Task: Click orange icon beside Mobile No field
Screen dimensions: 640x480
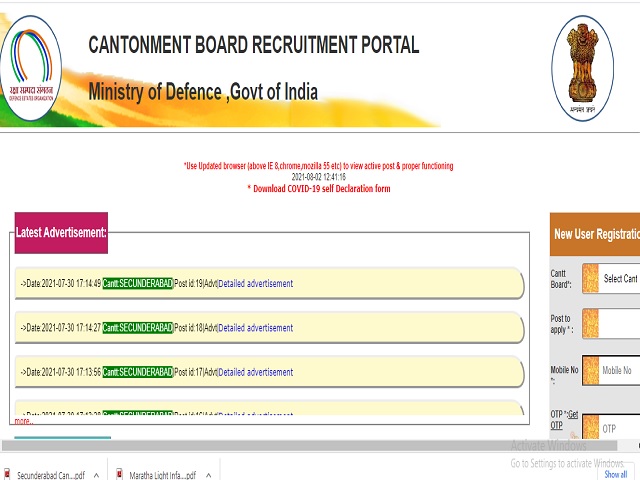Action: (x=590, y=370)
